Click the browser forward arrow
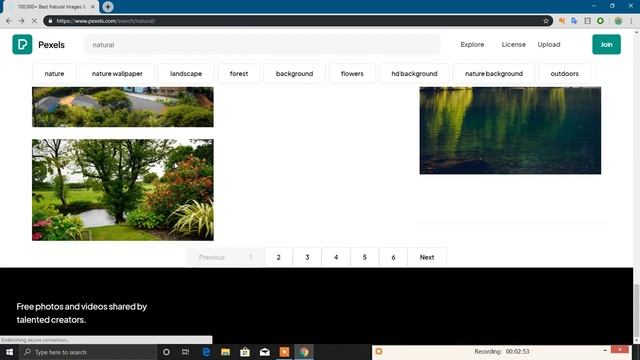Screen dimensions: 640x360 21,21
